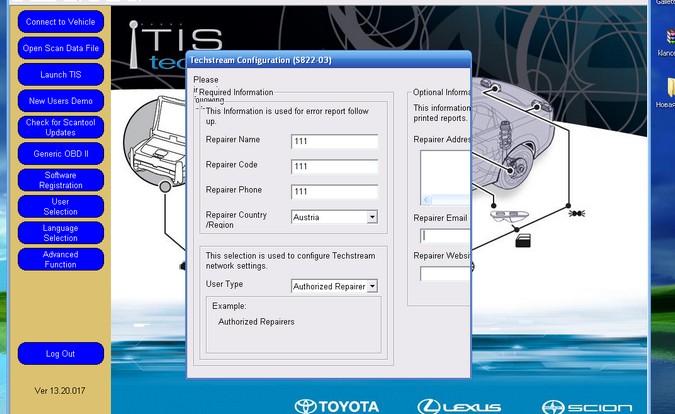675x414 pixels.
Task: Click the Repairer Phone input field
Action: point(334,192)
